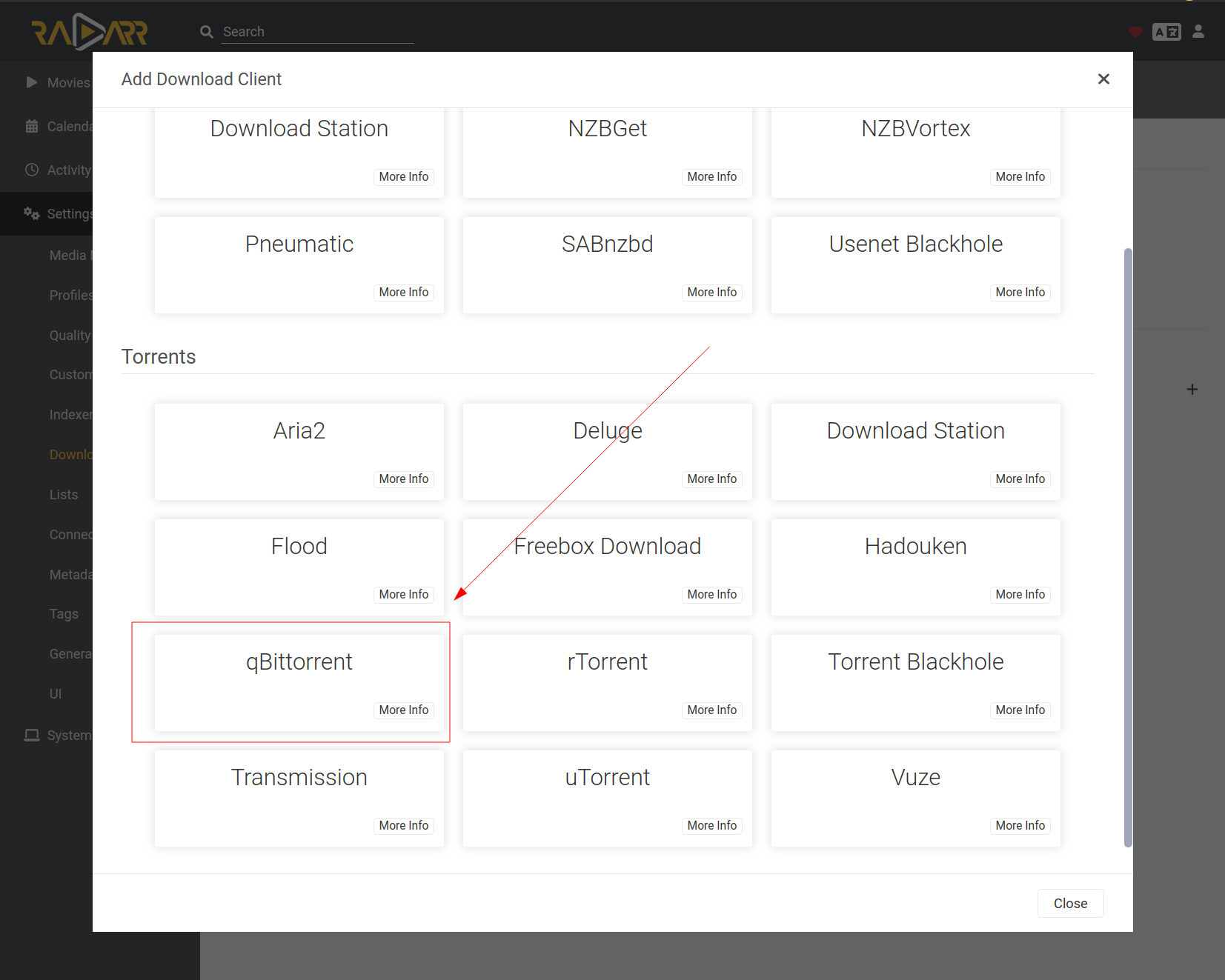The height and width of the screenshot is (980, 1225).
Task: Open More Info for Flood
Action: tap(404, 594)
